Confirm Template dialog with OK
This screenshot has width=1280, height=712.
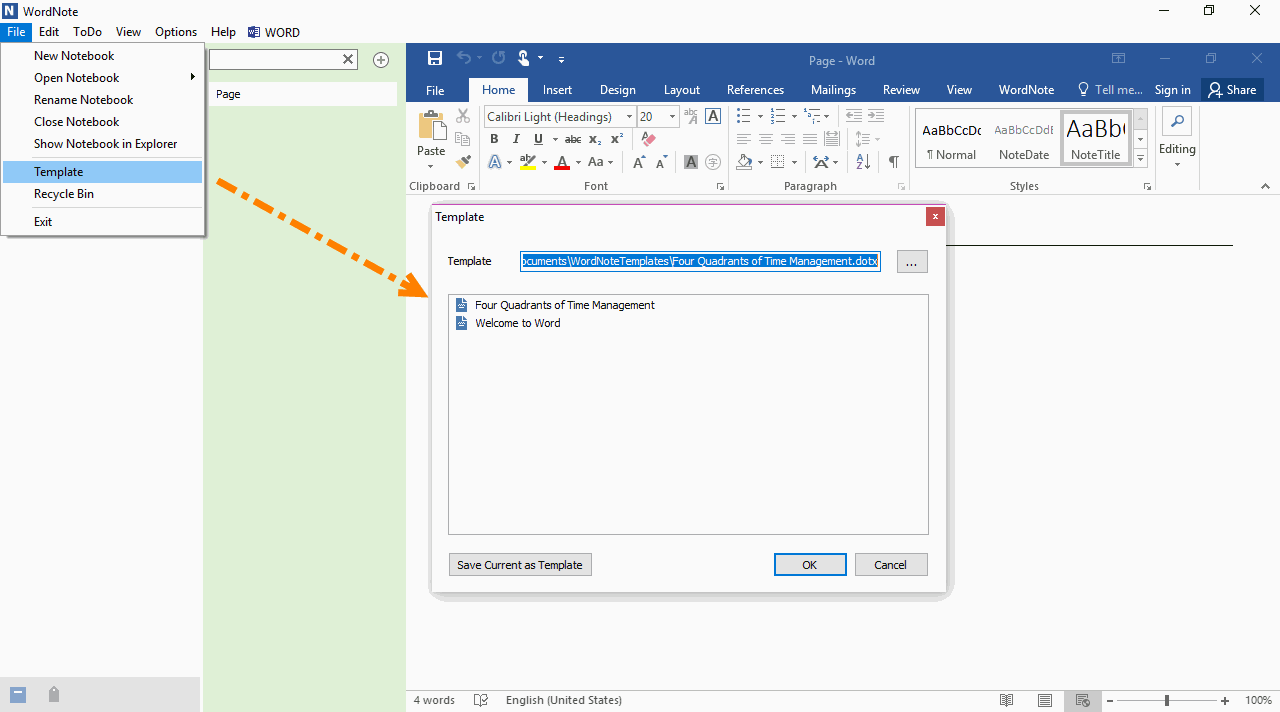pyautogui.click(x=810, y=565)
